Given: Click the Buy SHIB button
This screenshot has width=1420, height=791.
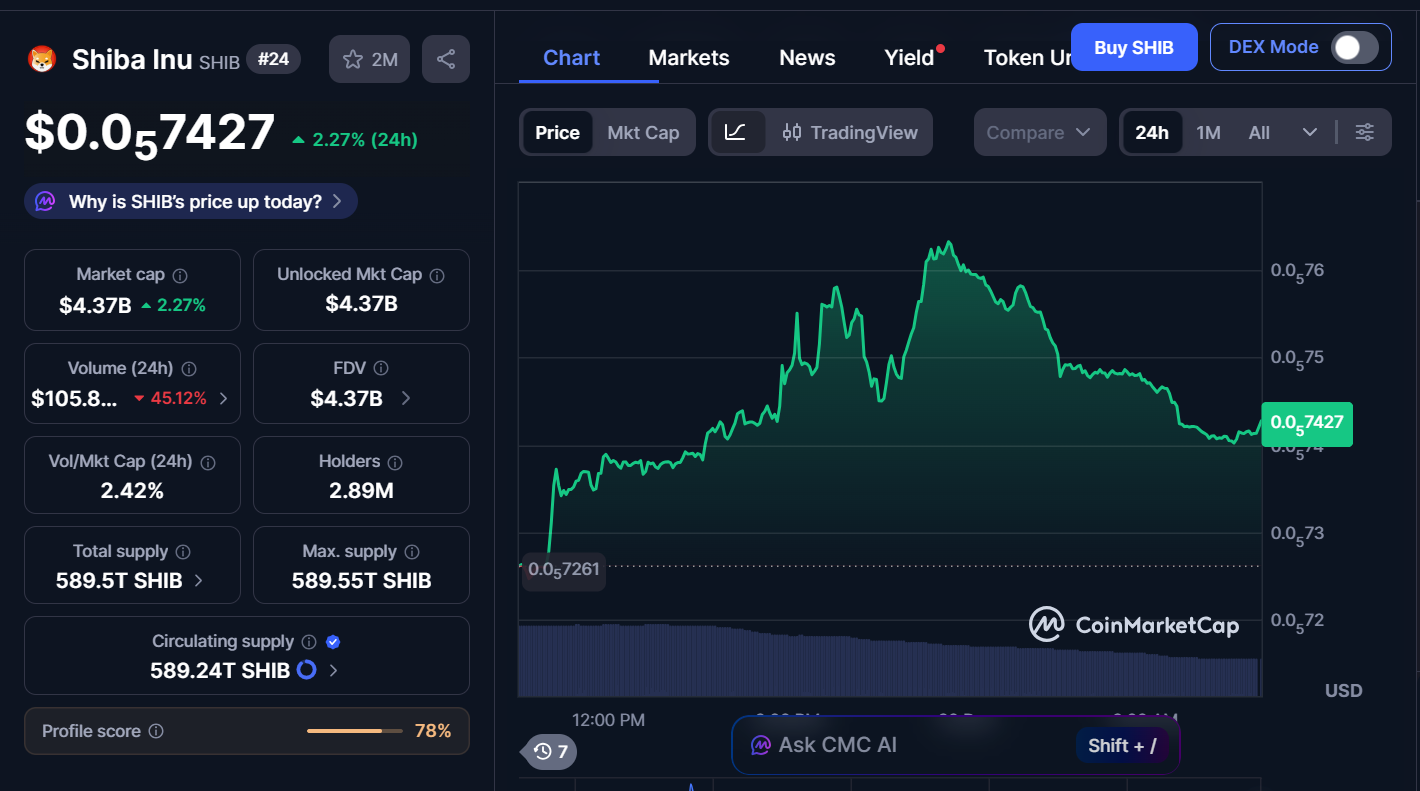Looking at the screenshot, I should point(1133,47).
